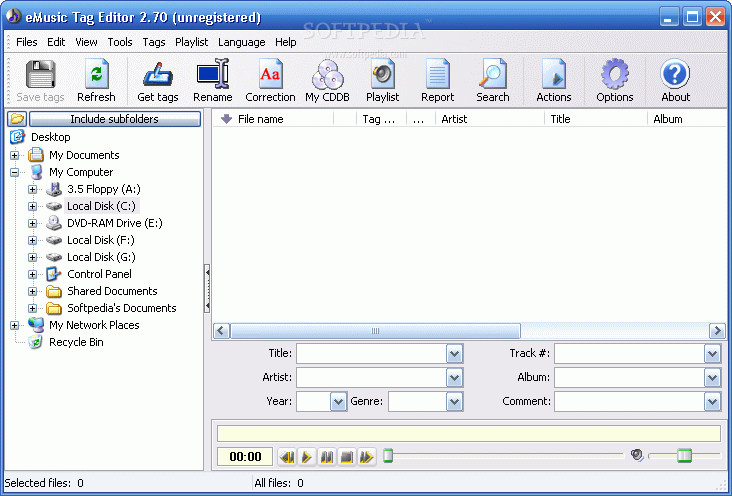Click the scroll right arrow
Viewport: 732px width, 496px height.
[x=717, y=331]
